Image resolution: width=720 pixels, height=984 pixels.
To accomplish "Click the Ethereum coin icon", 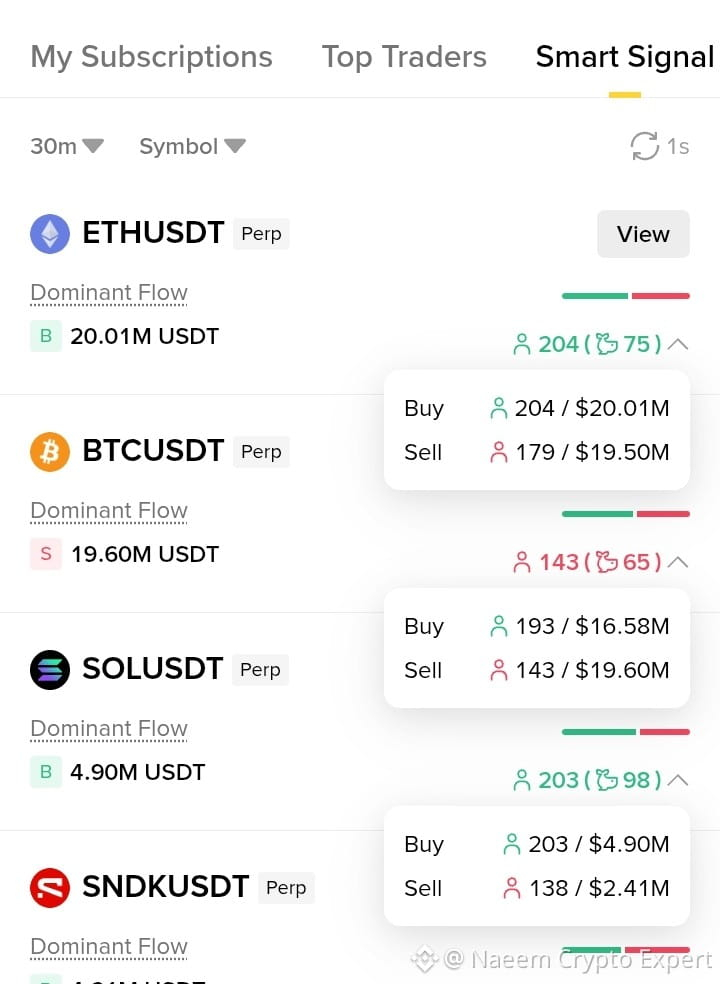I will coord(50,234).
